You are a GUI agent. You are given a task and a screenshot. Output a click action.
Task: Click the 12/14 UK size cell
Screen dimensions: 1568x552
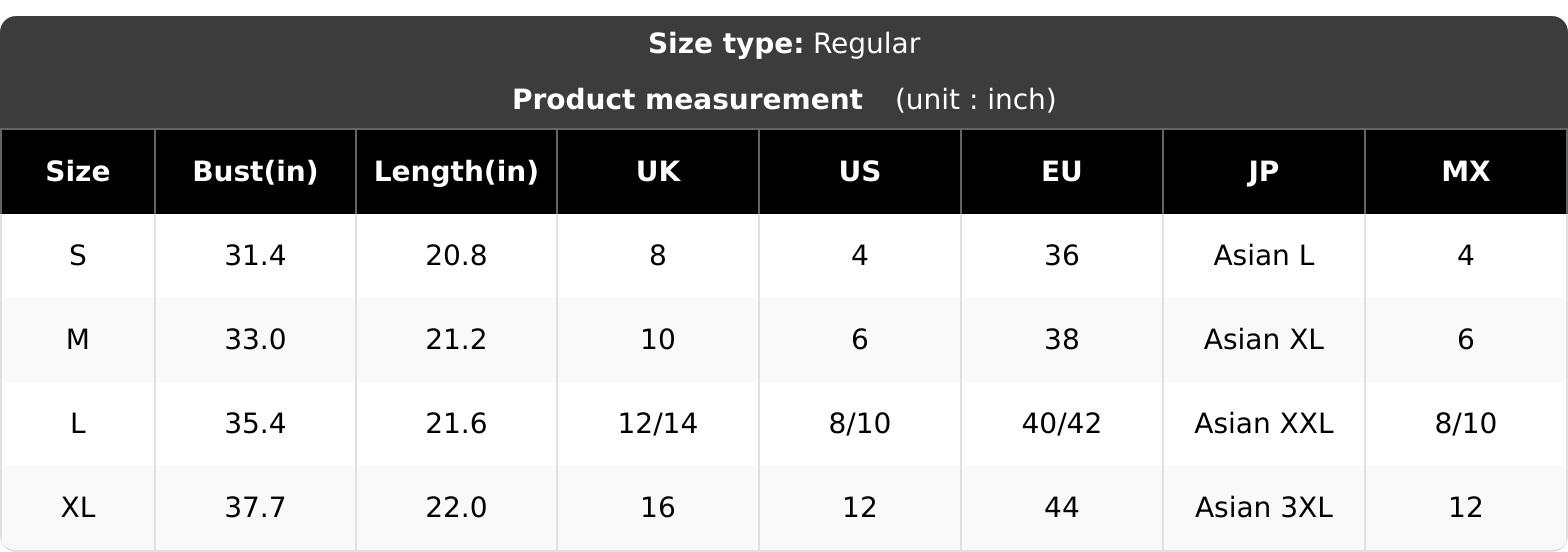click(x=658, y=424)
